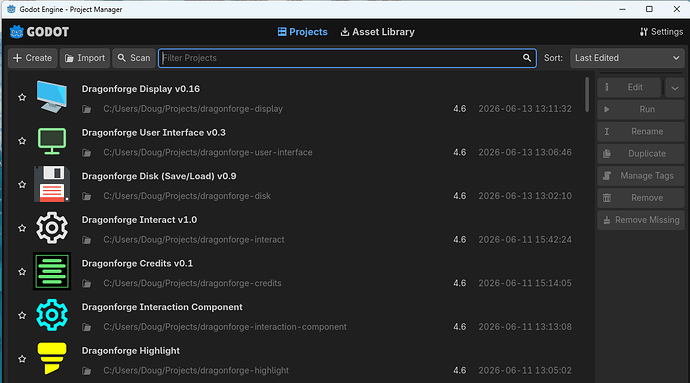This screenshot has width=690, height=383.
Task: Toggle favorite star on Dragonforge Credits v0.1
Action: coord(22,272)
